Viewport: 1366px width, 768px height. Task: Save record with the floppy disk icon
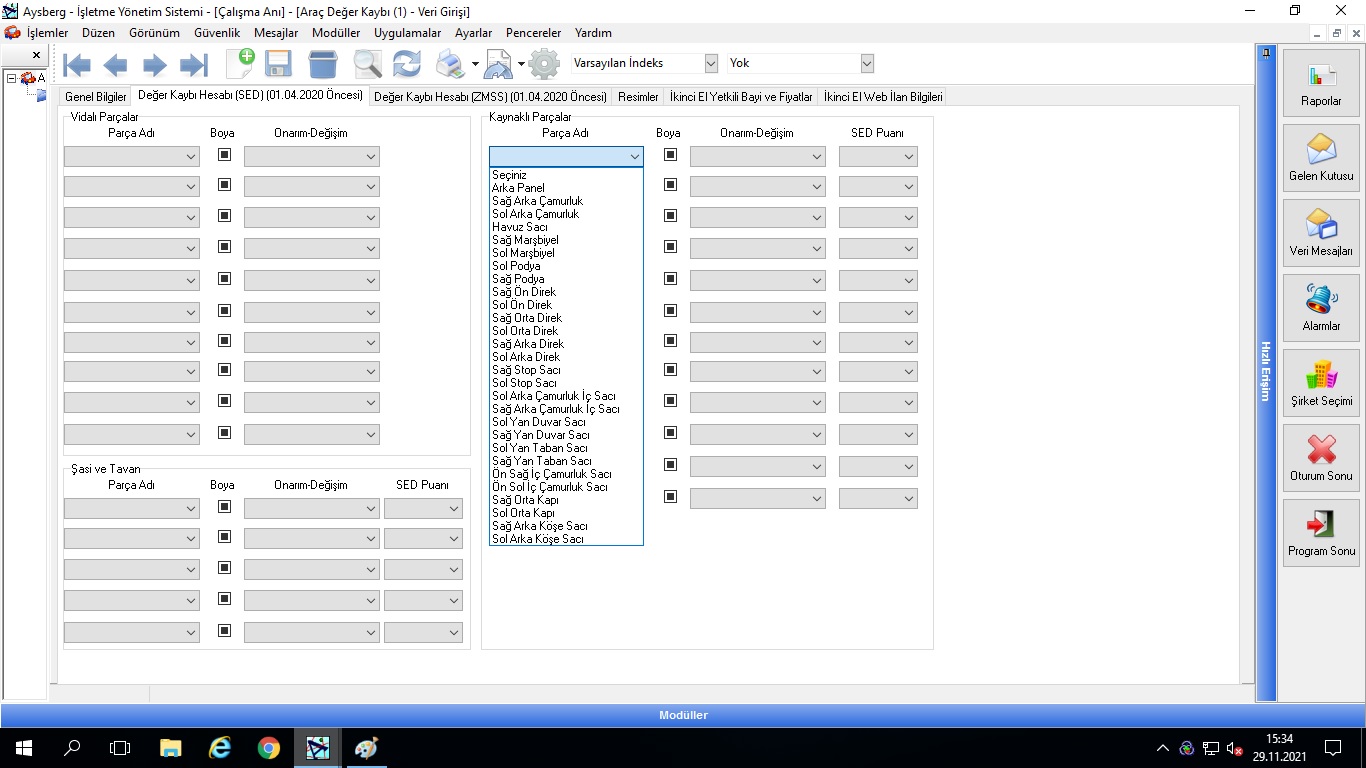(278, 65)
